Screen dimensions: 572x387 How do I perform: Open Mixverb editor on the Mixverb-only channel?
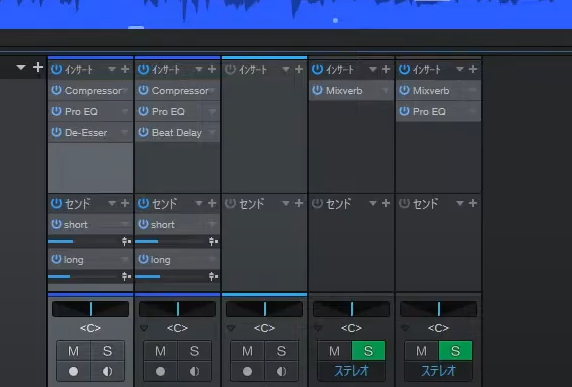coord(344,90)
